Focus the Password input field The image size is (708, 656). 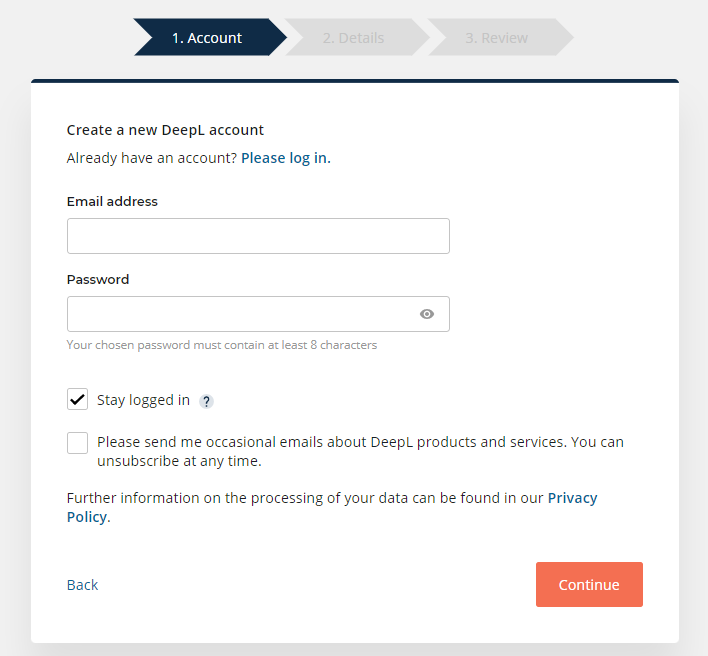click(240, 314)
